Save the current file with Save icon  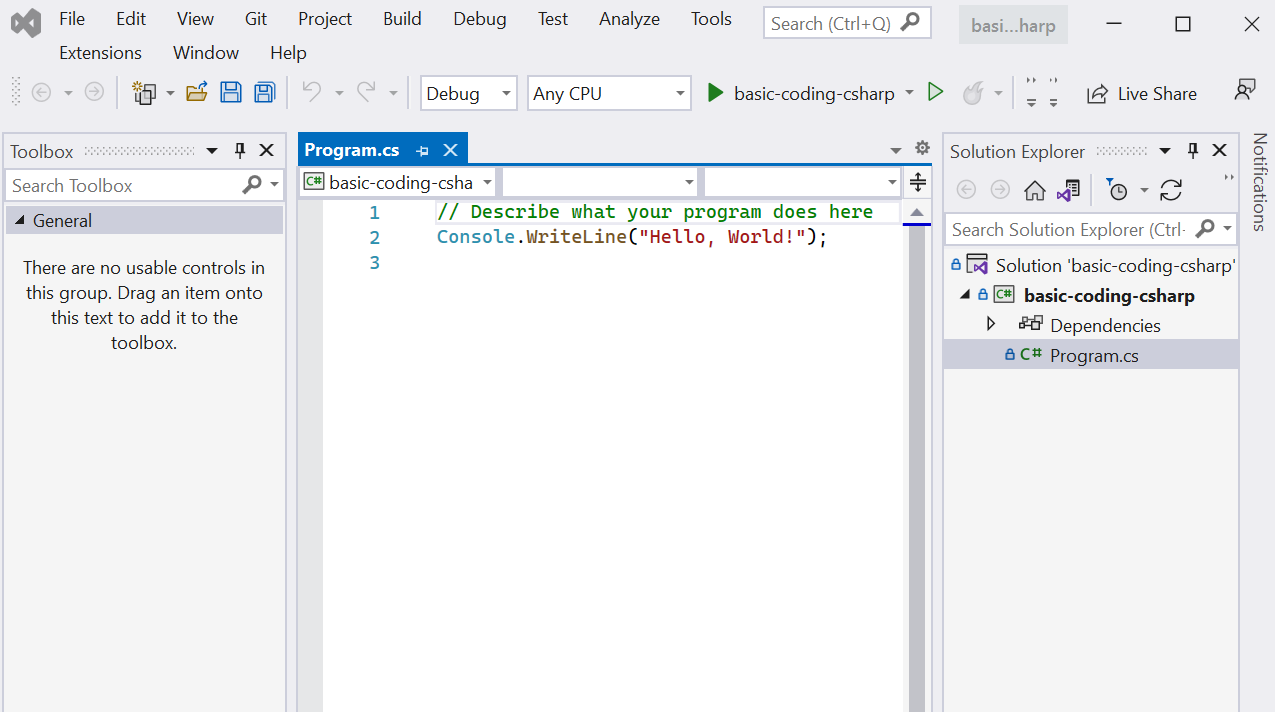(x=231, y=93)
